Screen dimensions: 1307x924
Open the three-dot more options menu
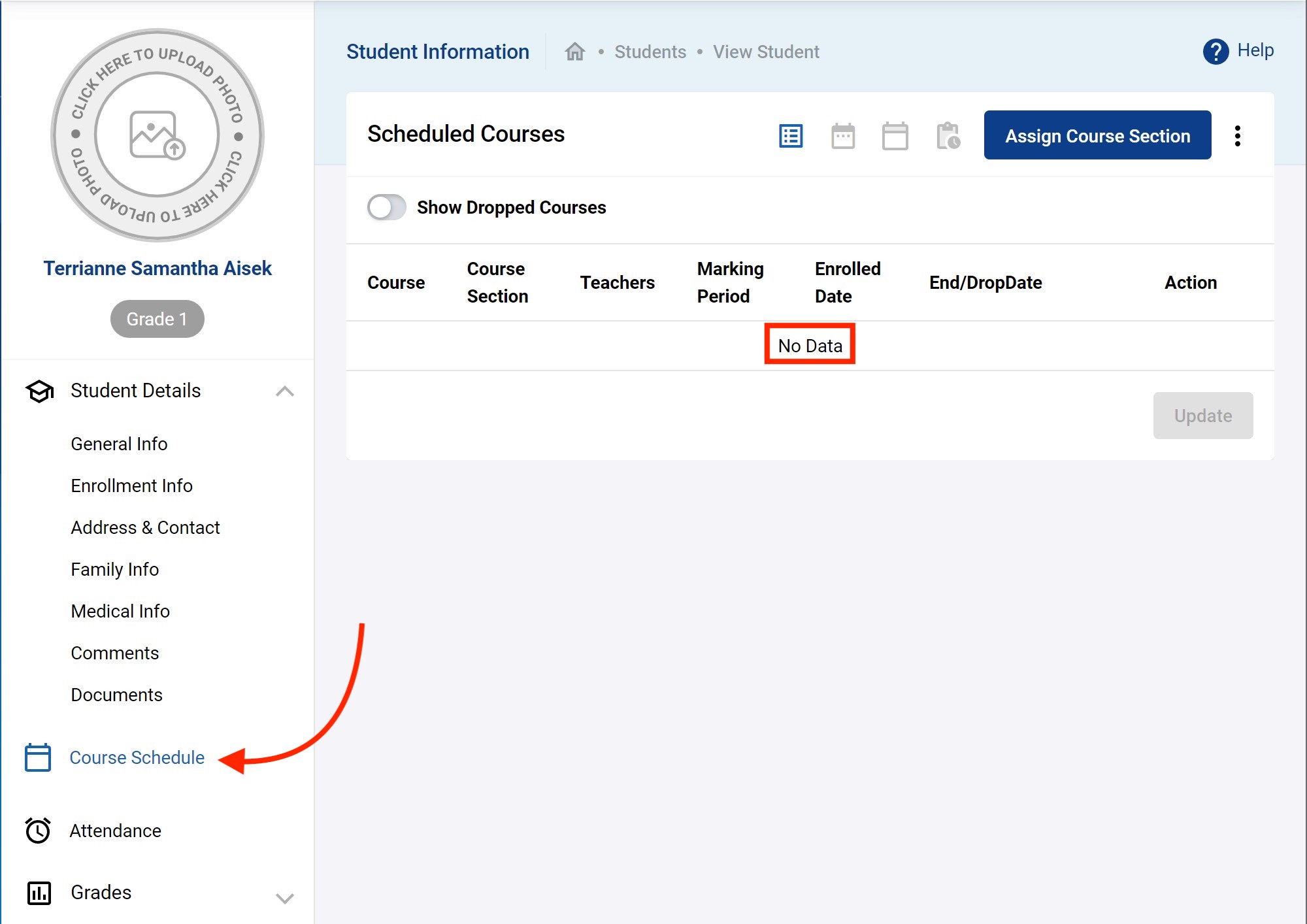1237,136
